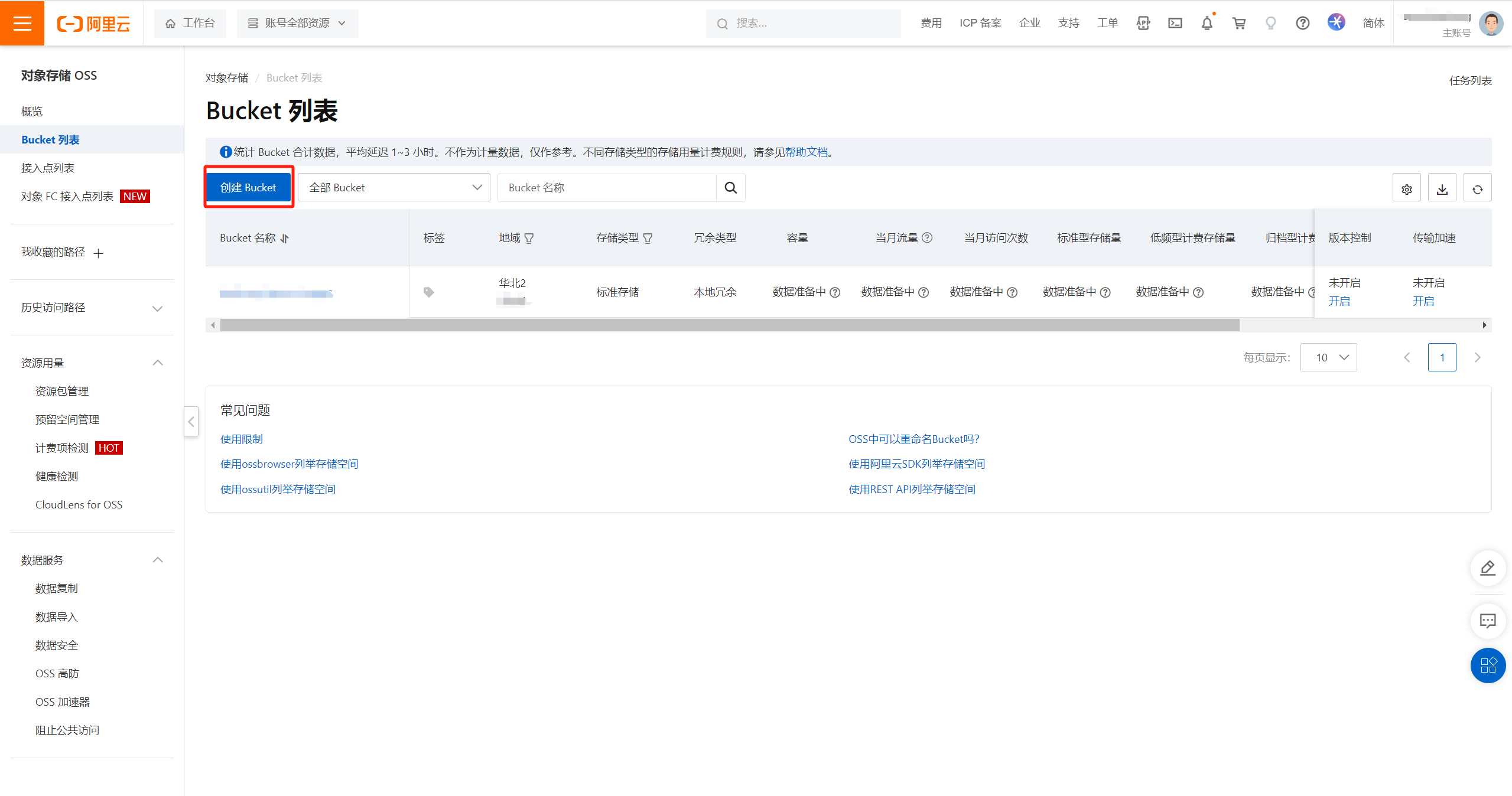Image resolution: width=1512 pixels, height=796 pixels.
Task: Open 计费项检测 in sidebar
Action: [x=62, y=448]
